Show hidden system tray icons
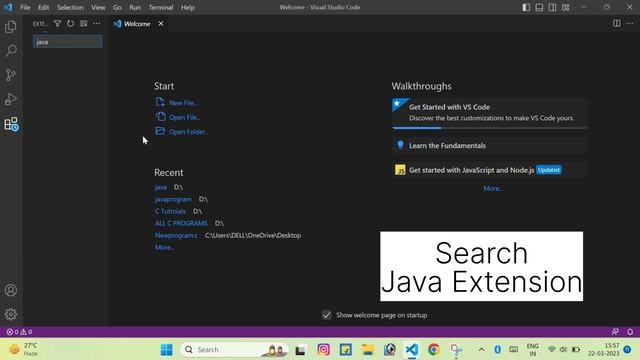This screenshot has width=640, height=360. (x=482, y=350)
